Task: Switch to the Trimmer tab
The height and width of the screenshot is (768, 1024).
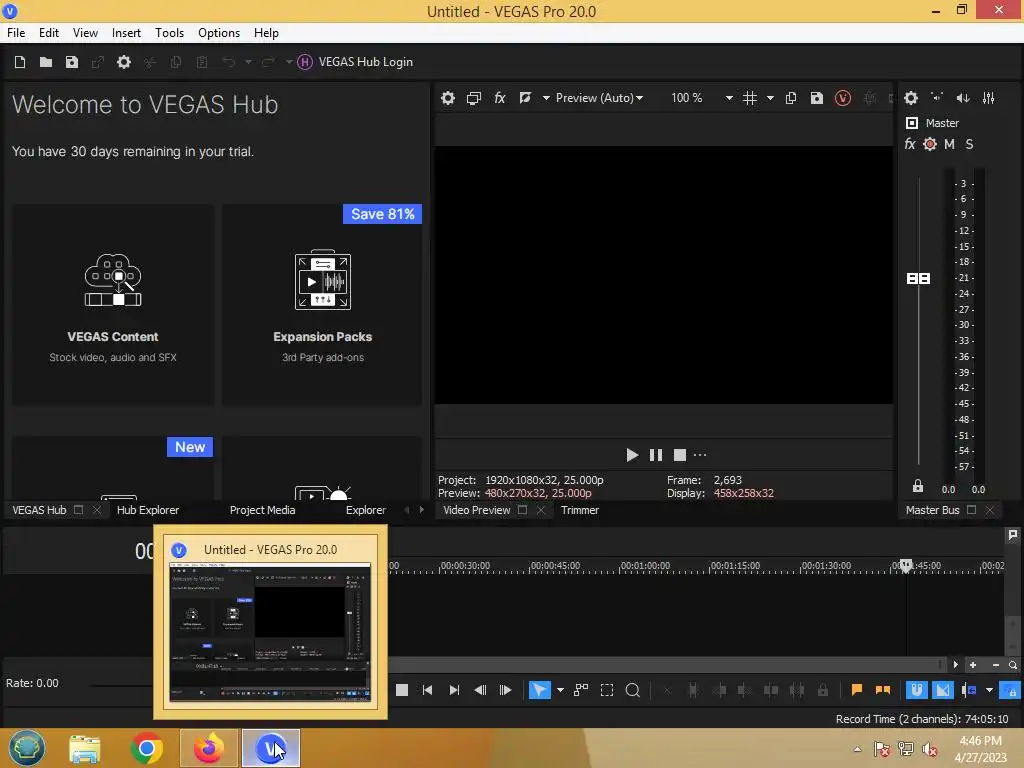Action: pos(580,510)
